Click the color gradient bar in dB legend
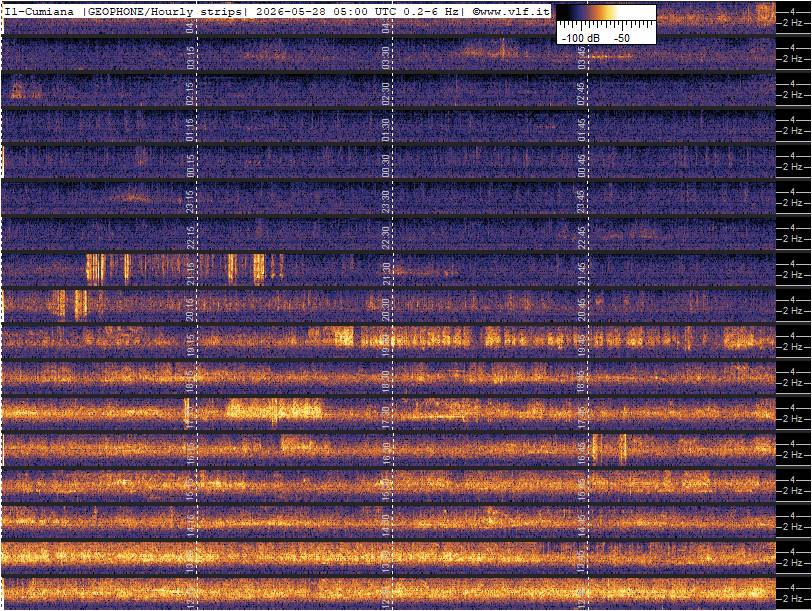This screenshot has height=611, width=812. [606, 12]
